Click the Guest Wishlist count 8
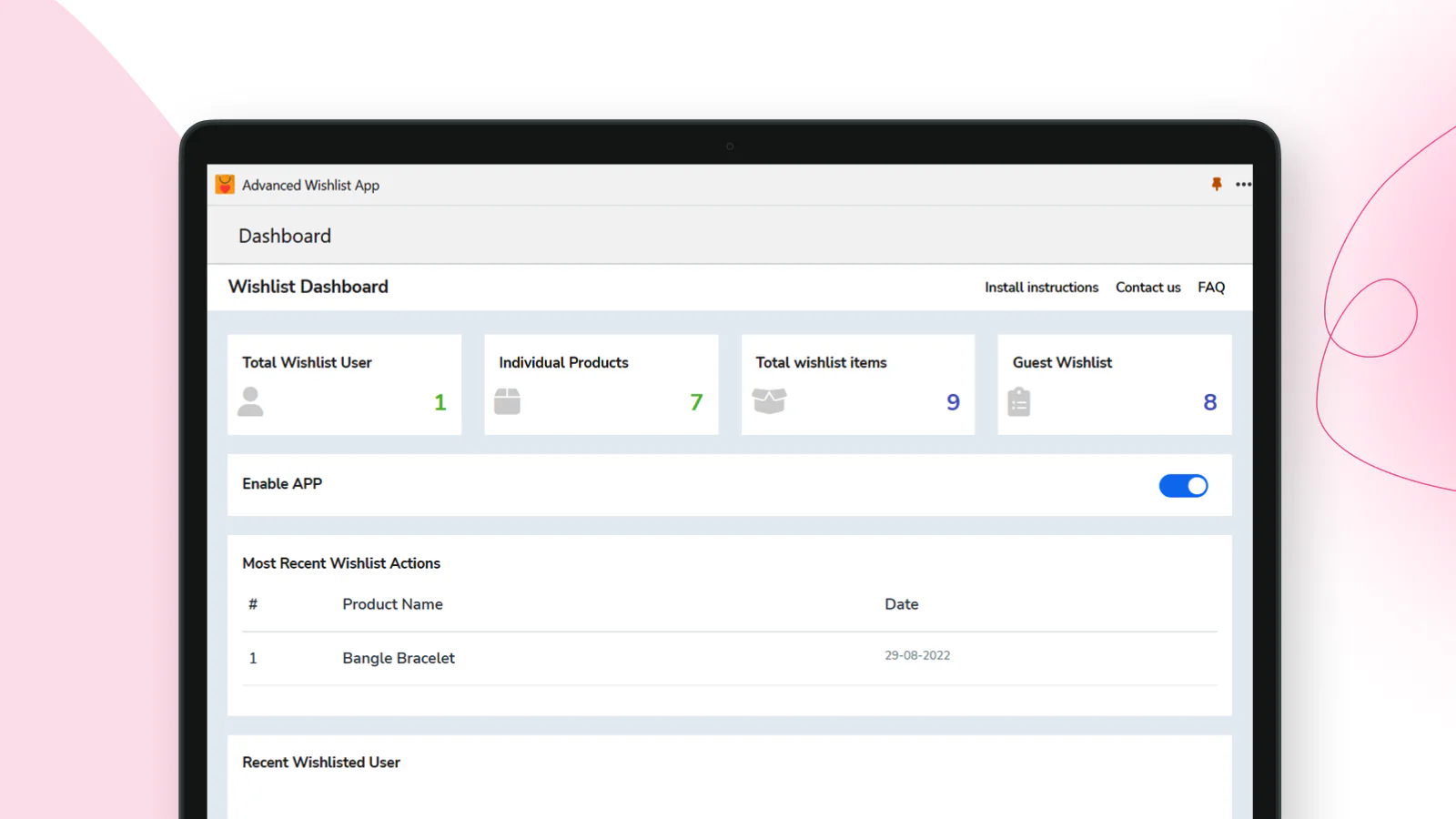Screen dimensions: 1456x819 coord(1210,402)
